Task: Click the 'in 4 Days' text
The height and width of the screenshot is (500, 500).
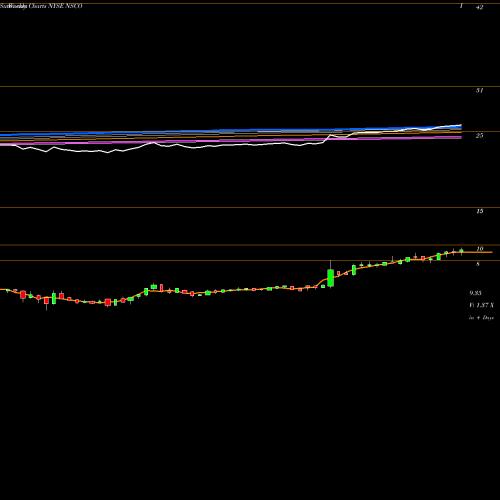Action: click(481, 318)
